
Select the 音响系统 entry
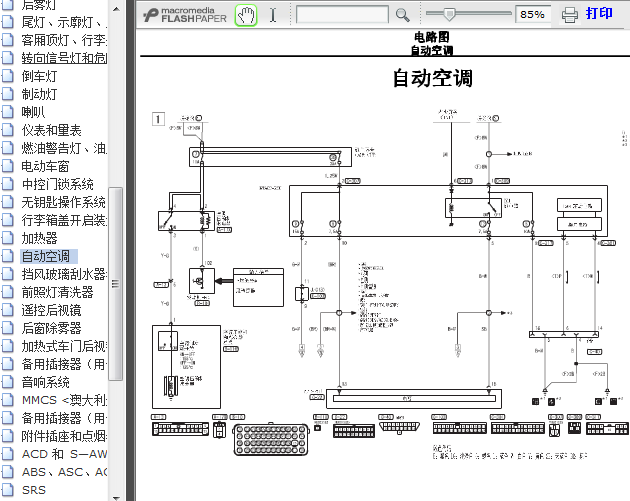click(x=45, y=382)
